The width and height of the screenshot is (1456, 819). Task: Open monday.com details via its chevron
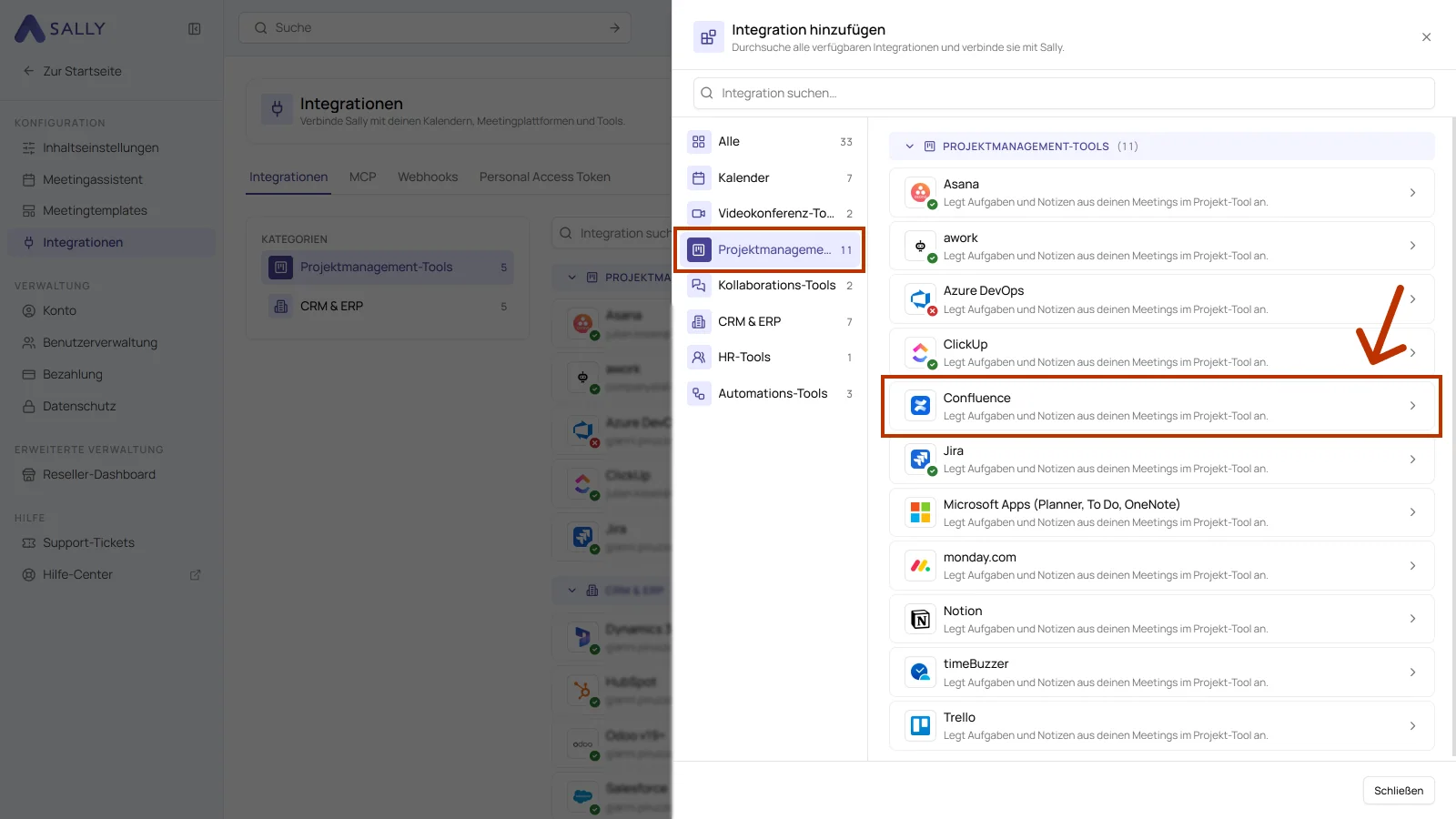[1412, 565]
